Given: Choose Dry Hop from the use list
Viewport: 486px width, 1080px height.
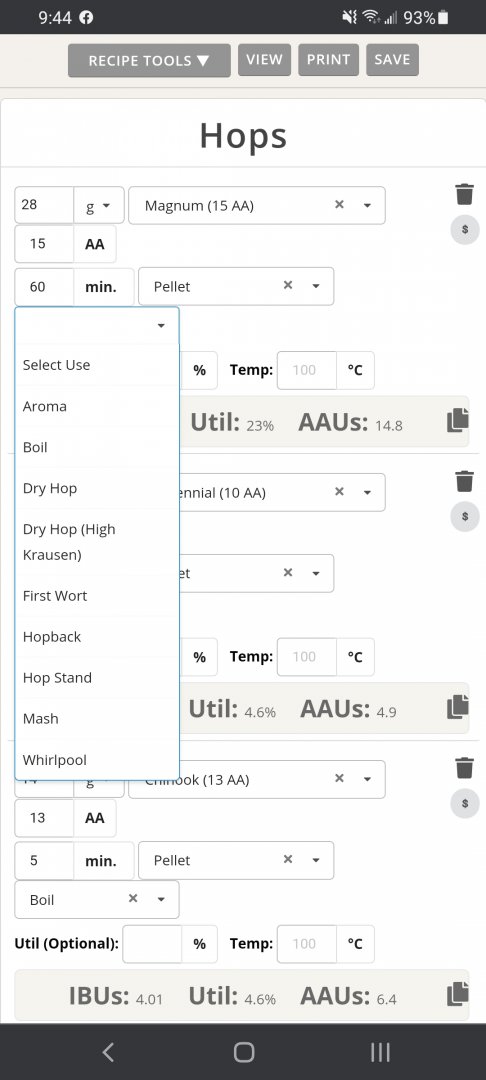Looking at the screenshot, I should coord(97,488).
